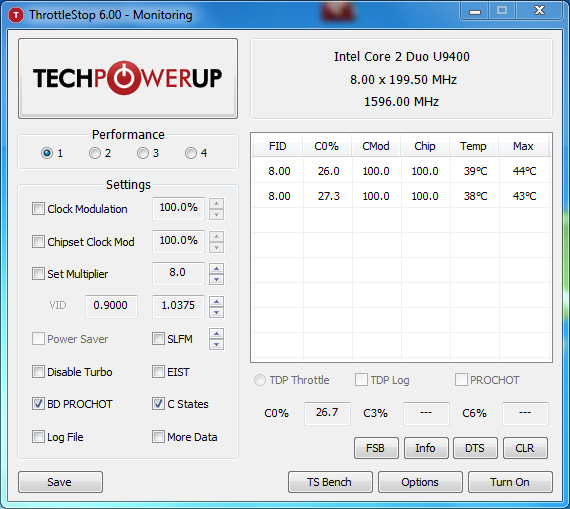Click the C0% 26.7 readout field
The image size is (570, 509).
[327, 413]
